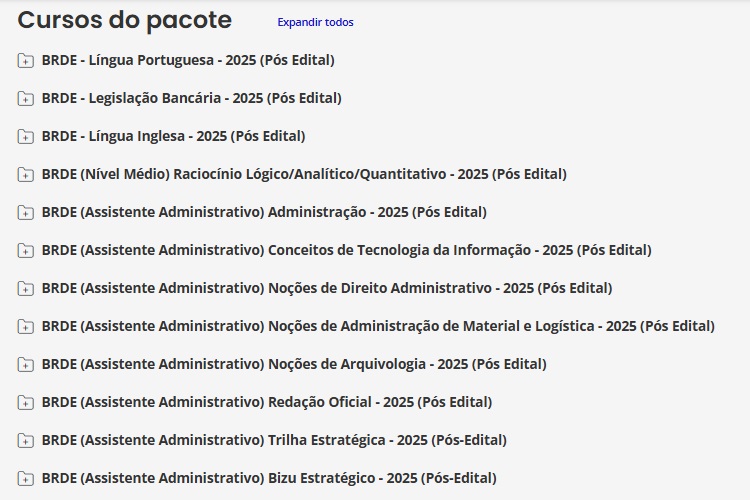Expand the Língua Inglesa folder plus icon
This screenshot has height=500, width=750.
(x=25, y=136)
